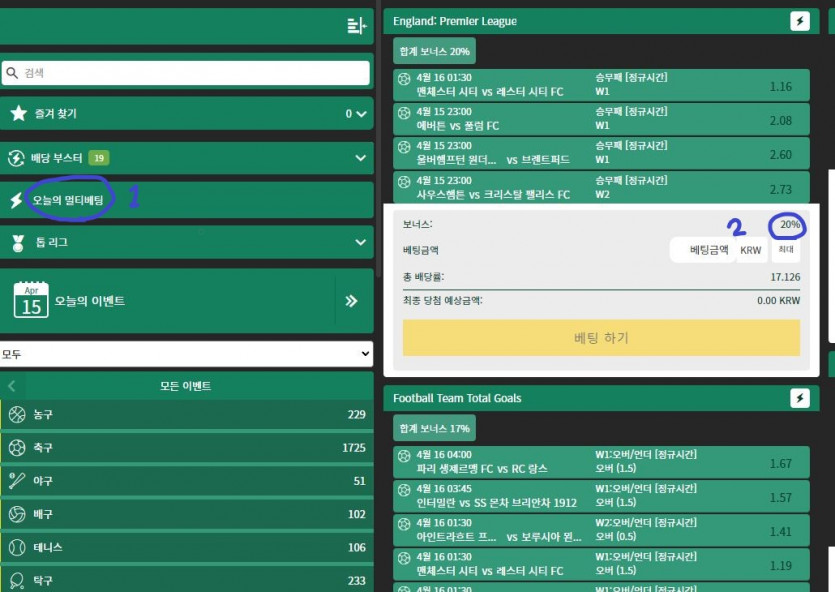Click the tennis ball icon in sports list
Viewport: 835px width, 592px height.
pos(17,547)
